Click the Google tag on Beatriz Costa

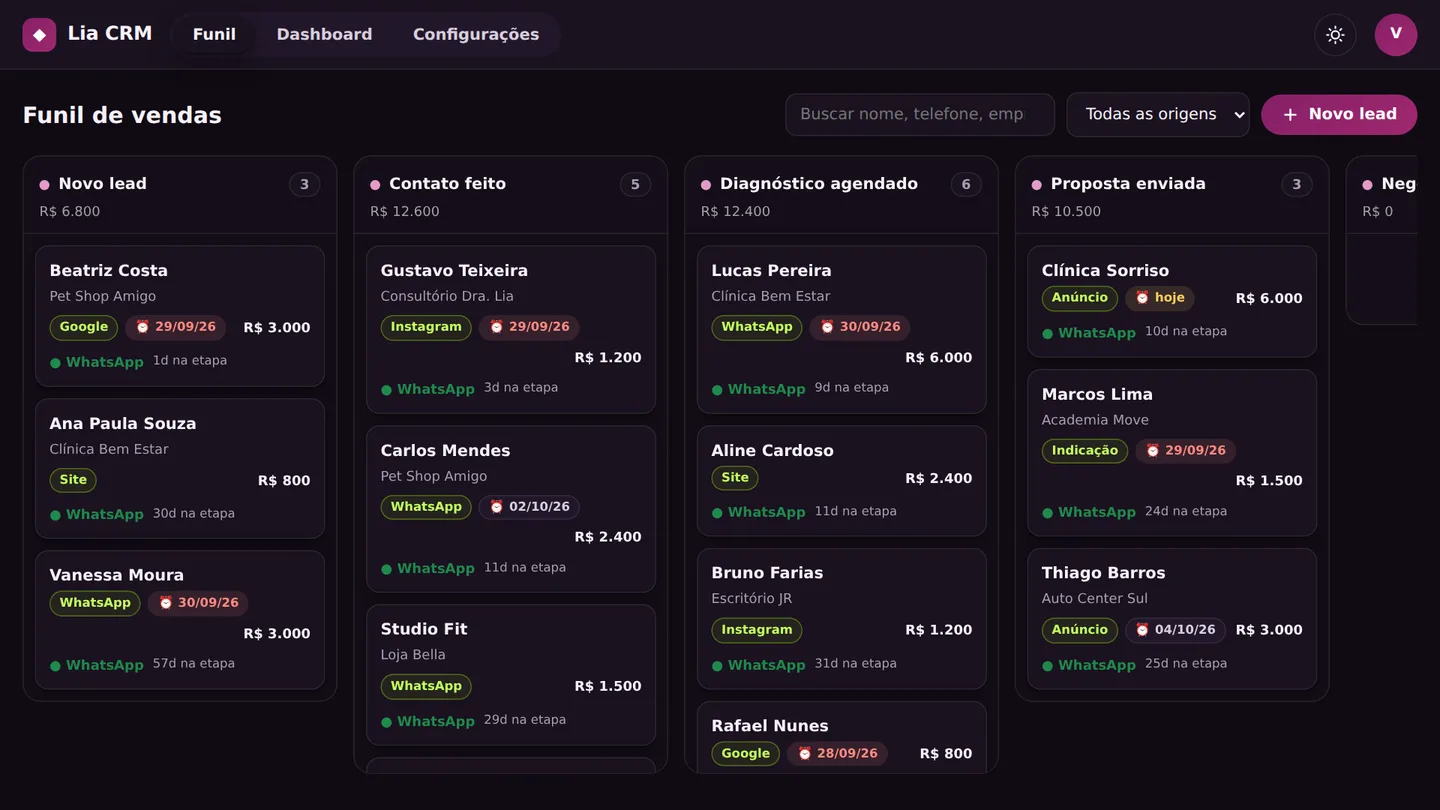pos(84,327)
